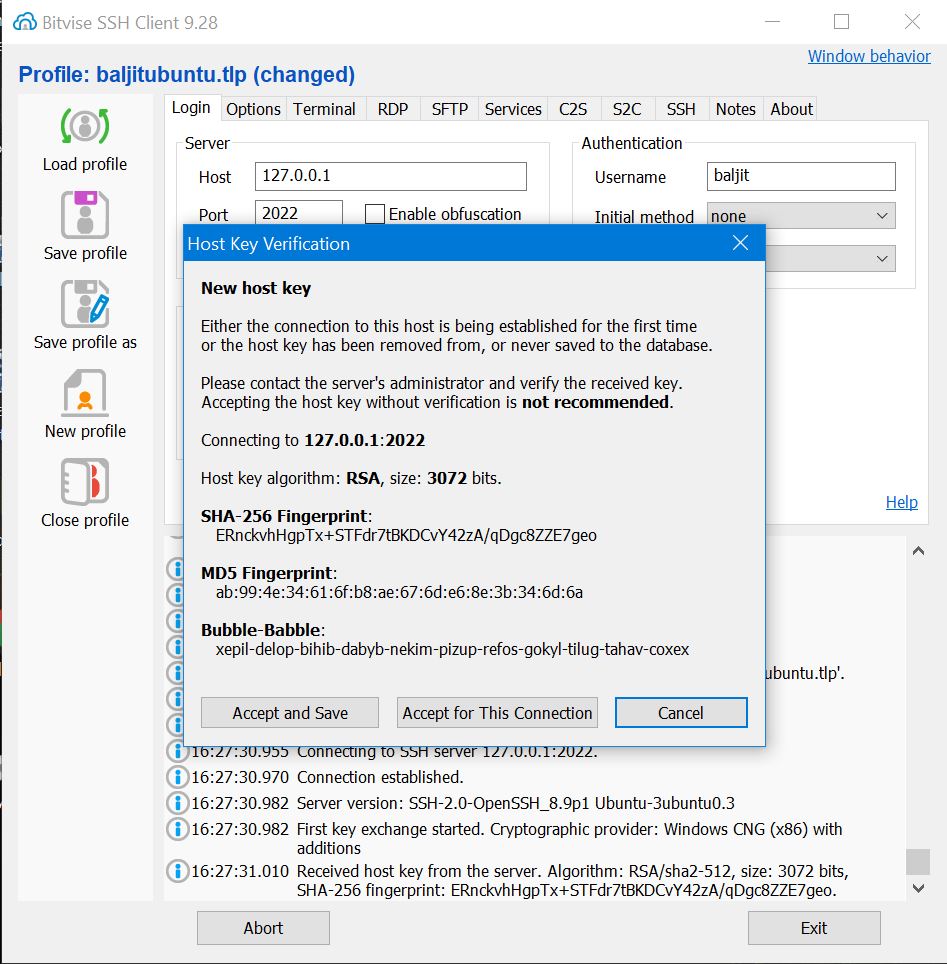Screen dimensions: 947x964
Task: Click info icon beside 'Received host key' log
Action: (x=177, y=871)
